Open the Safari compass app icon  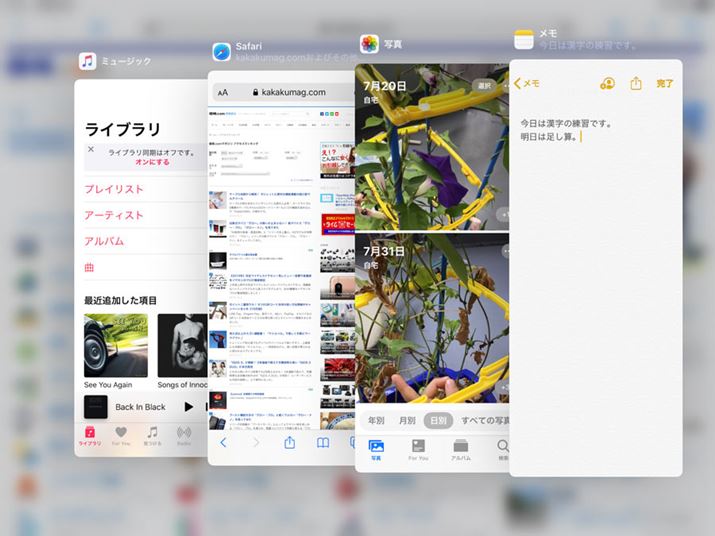click(x=221, y=51)
